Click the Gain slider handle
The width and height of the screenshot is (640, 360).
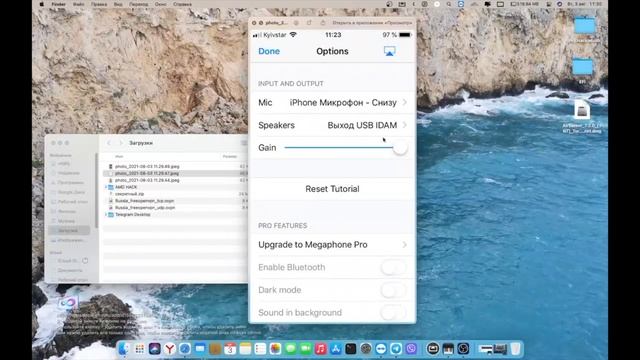pyautogui.click(x=400, y=148)
